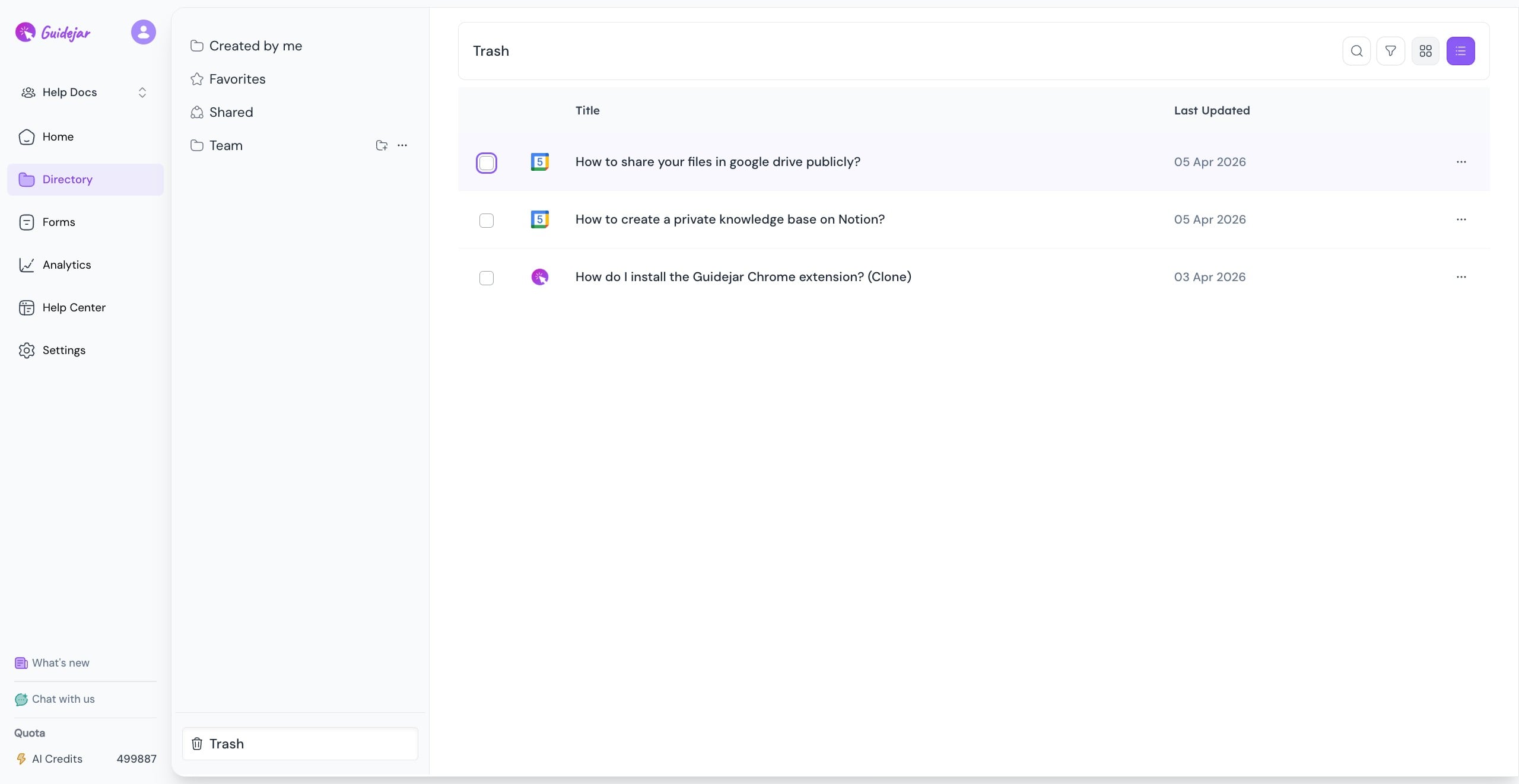1519x784 pixels.
Task: Open Help Center from sidebar
Action: click(74, 308)
